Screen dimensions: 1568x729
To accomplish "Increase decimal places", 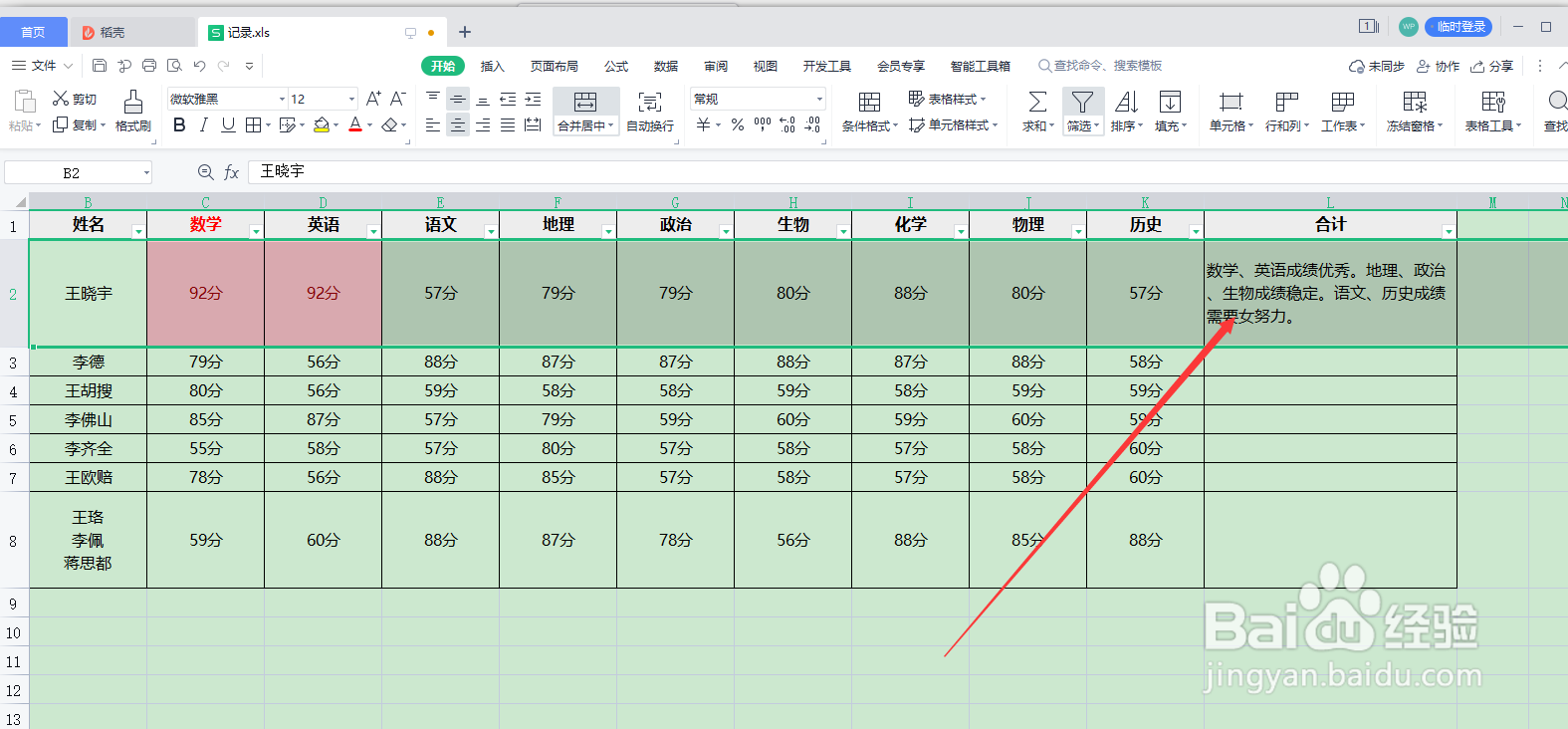I will click(x=787, y=124).
